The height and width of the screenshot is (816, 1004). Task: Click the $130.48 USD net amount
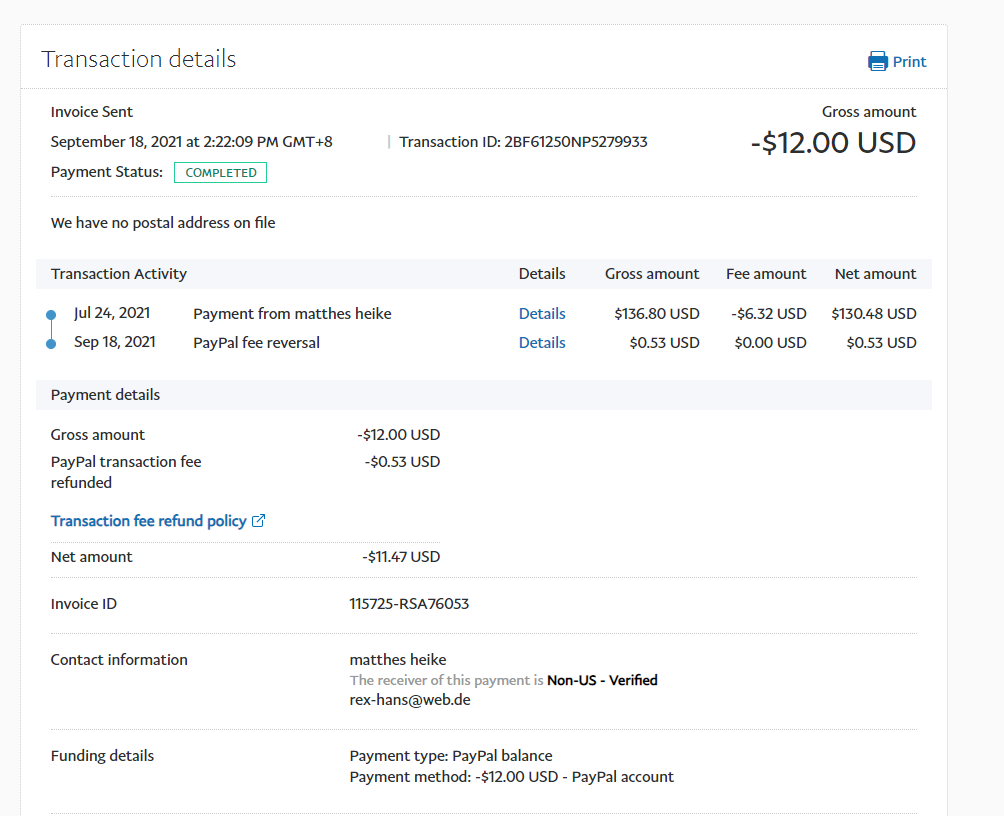[x=873, y=314]
